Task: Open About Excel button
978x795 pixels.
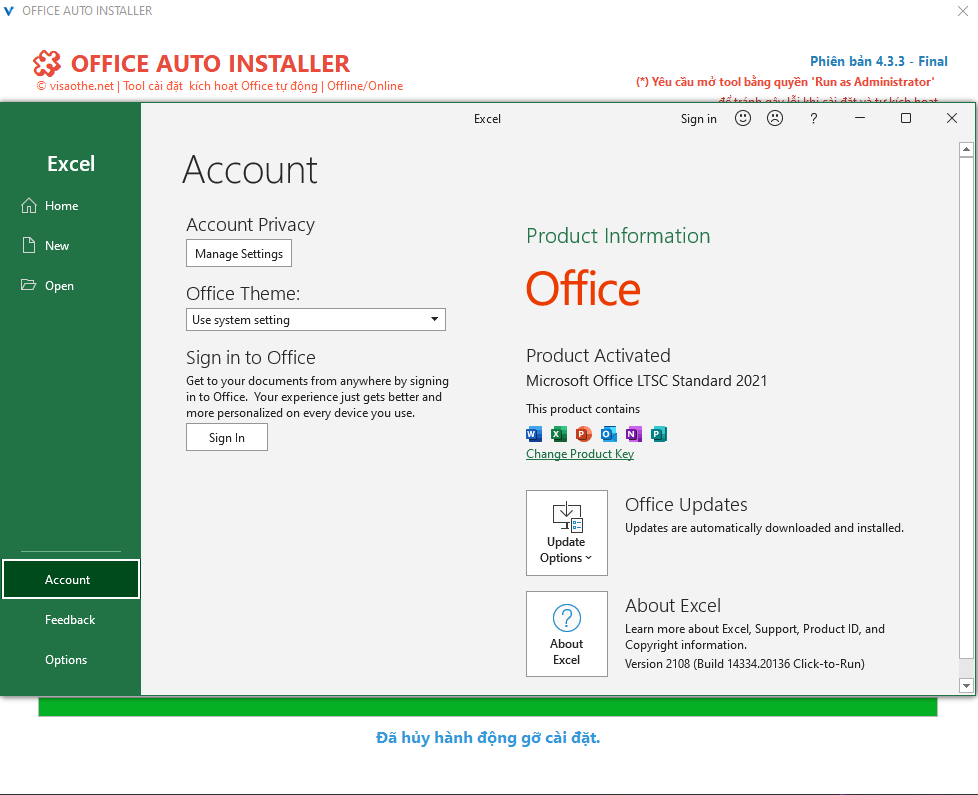Action: pos(566,634)
